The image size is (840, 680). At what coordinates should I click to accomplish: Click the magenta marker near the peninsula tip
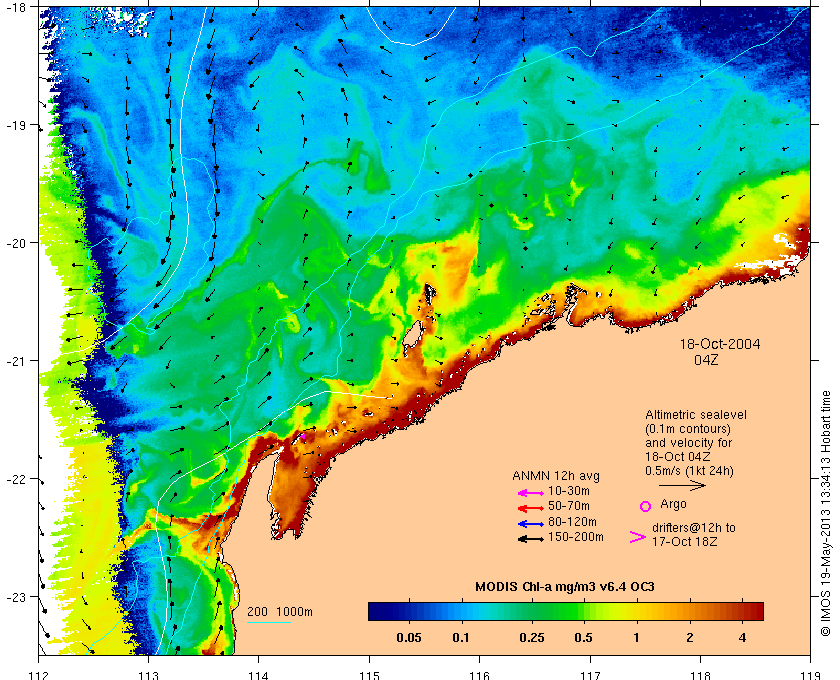pos(303,437)
